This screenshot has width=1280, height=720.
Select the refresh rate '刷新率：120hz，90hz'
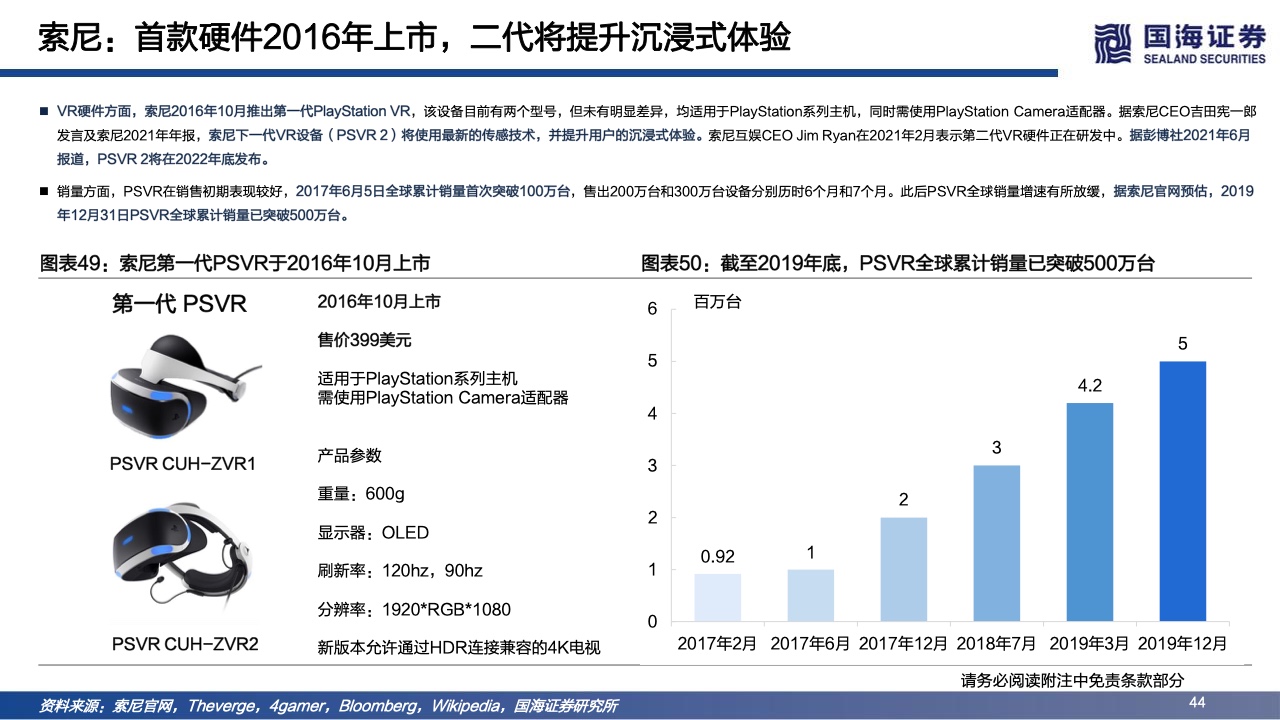[400, 571]
